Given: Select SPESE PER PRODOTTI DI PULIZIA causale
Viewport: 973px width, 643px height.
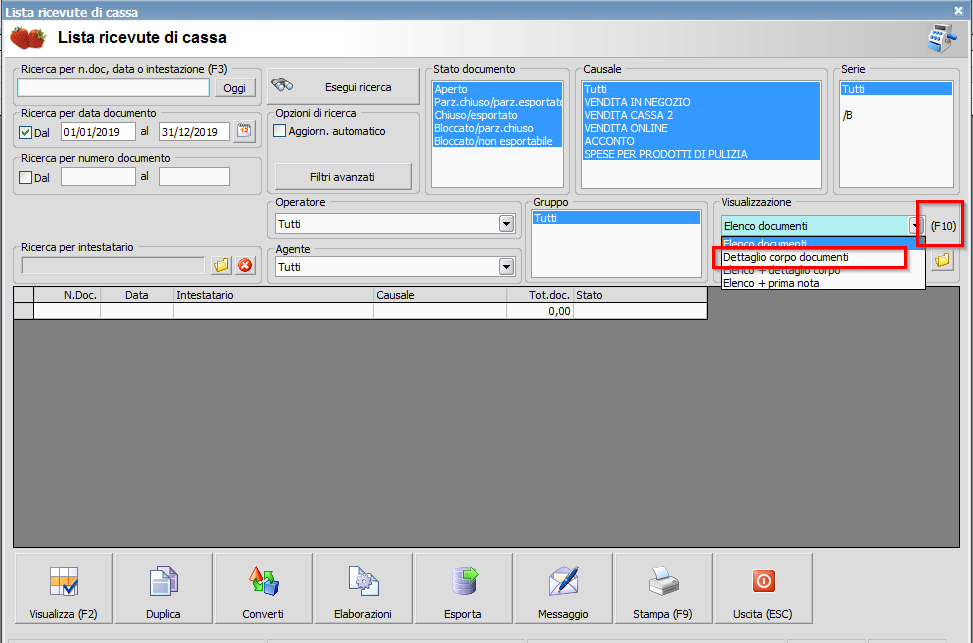Looking at the screenshot, I should pyautogui.click(x=701, y=154).
